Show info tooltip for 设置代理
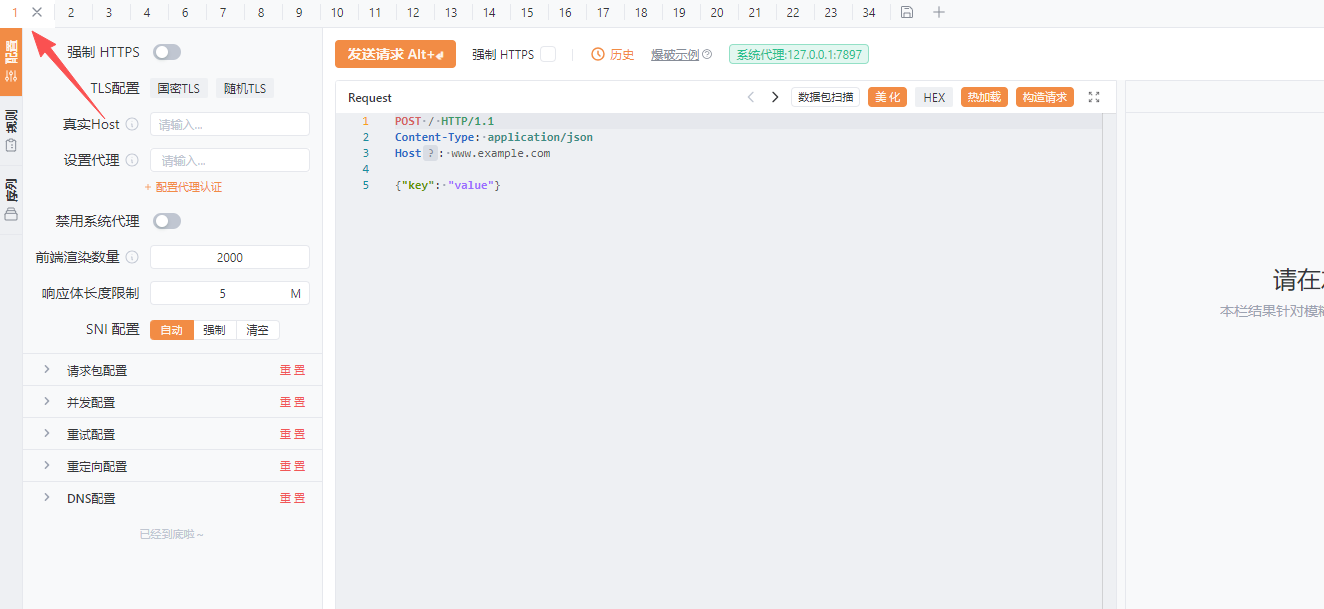This screenshot has width=1324, height=609. [x=132, y=161]
